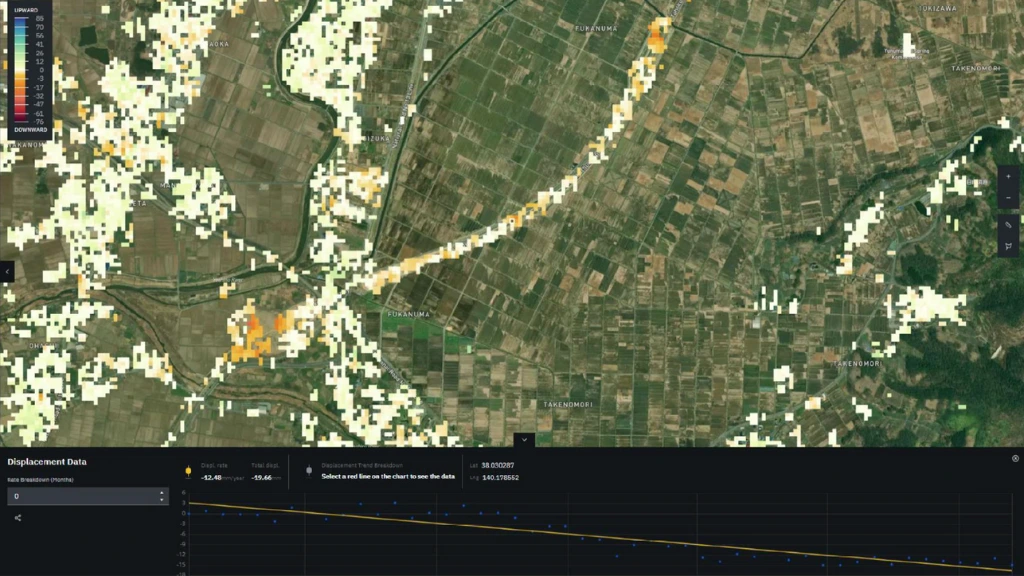The image size is (1024, 576).
Task: Zoom out the map with minus button
Action: [1008, 200]
